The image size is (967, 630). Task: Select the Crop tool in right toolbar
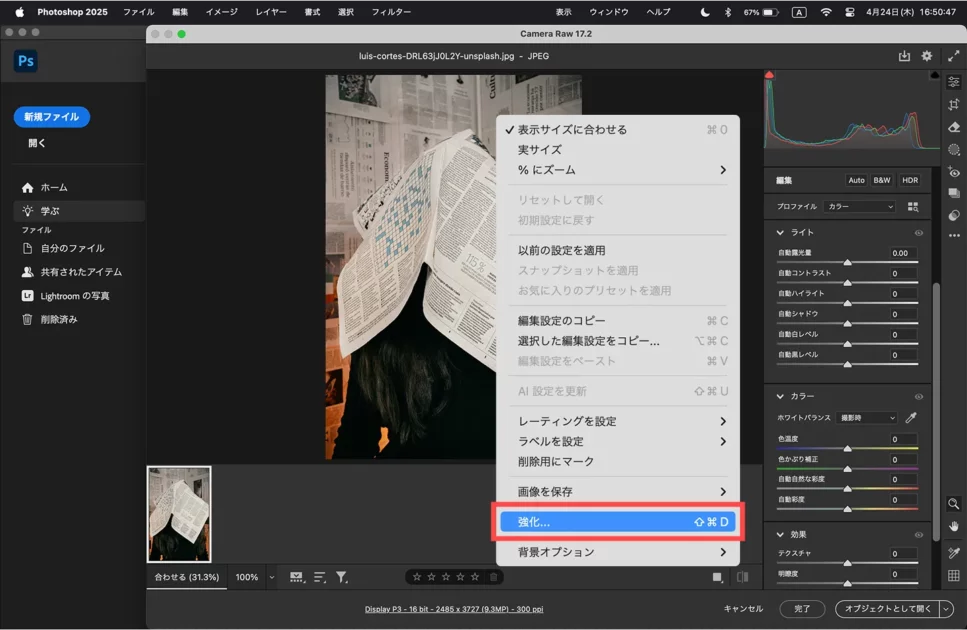[x=954, y=104]
